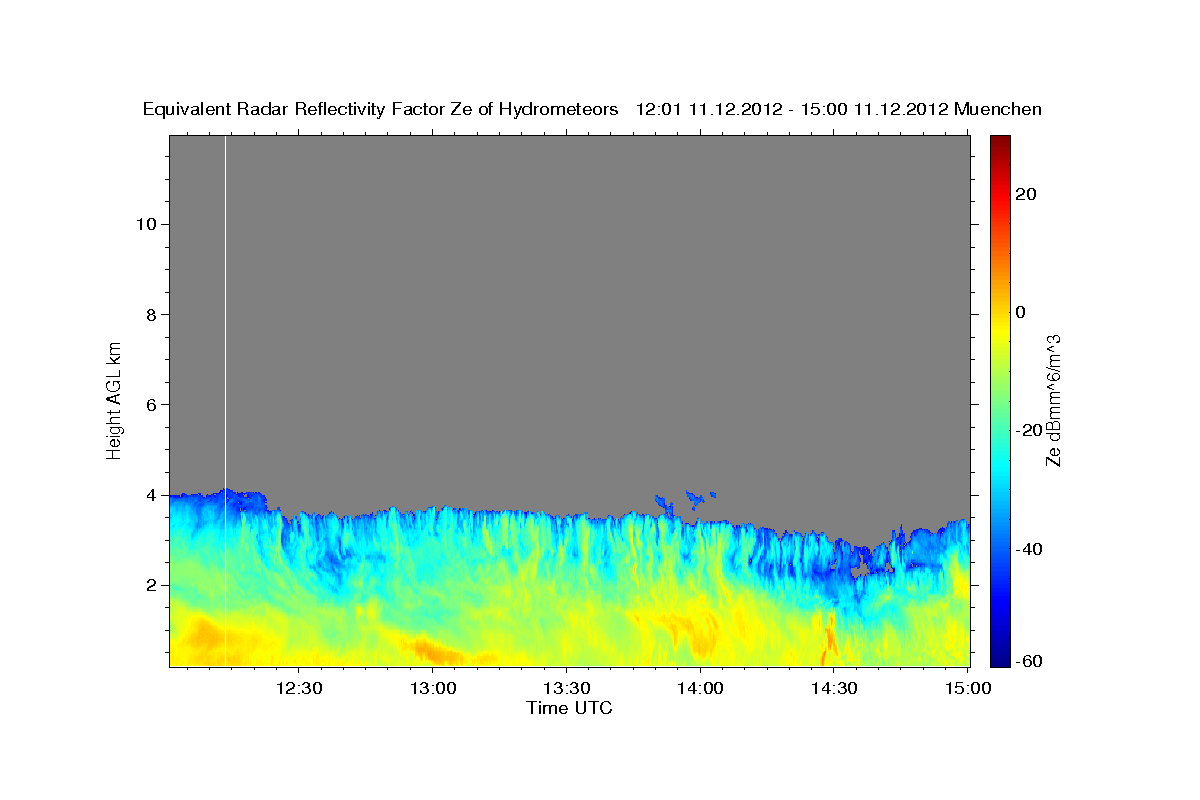
Task: Click the colorbar label '-40'
Action: click(1031, 549)
